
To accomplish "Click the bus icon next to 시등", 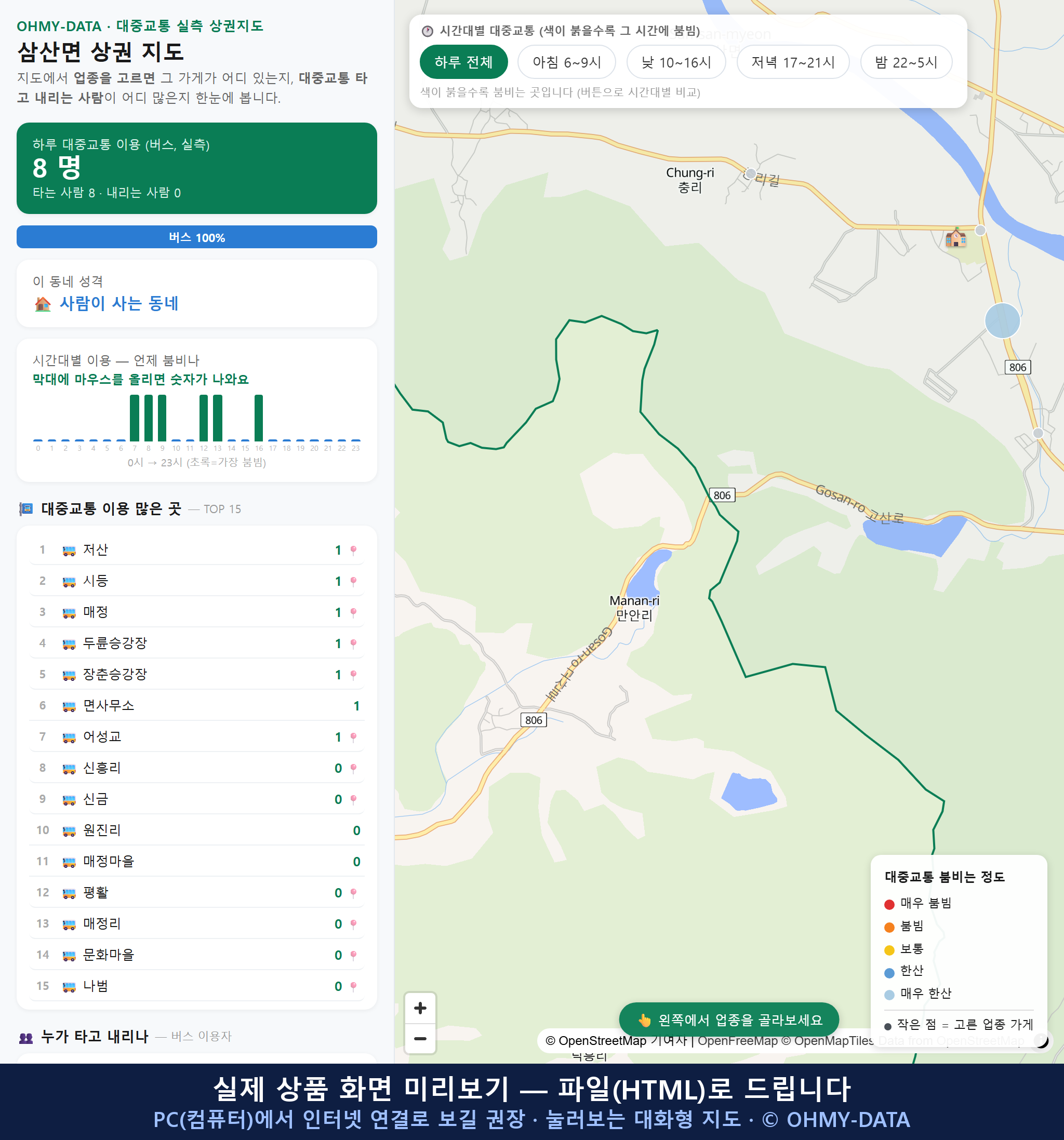I will click(x=69, y=582).
